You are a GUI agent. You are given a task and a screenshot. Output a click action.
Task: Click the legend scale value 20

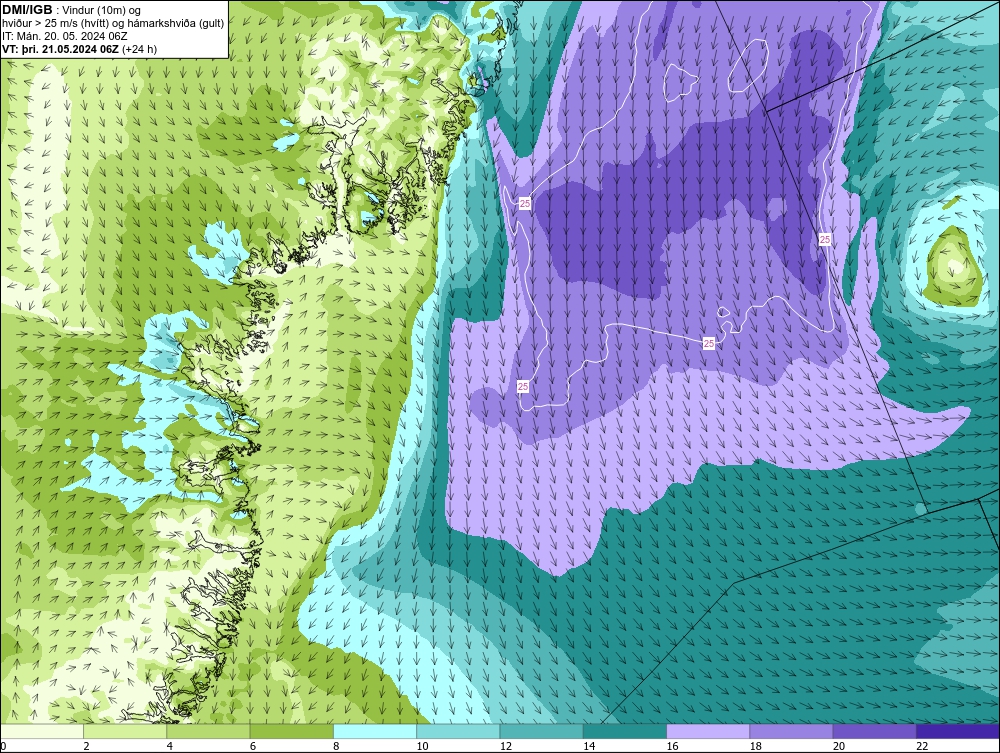coord(839,747)
